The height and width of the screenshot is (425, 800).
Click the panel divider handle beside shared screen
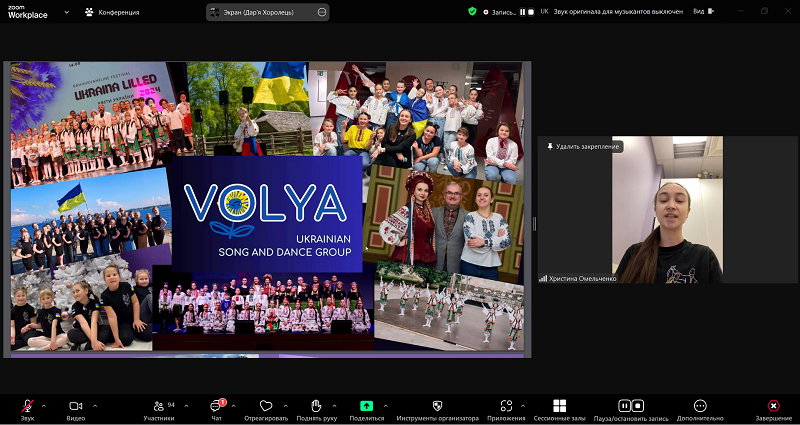(534, 223)
